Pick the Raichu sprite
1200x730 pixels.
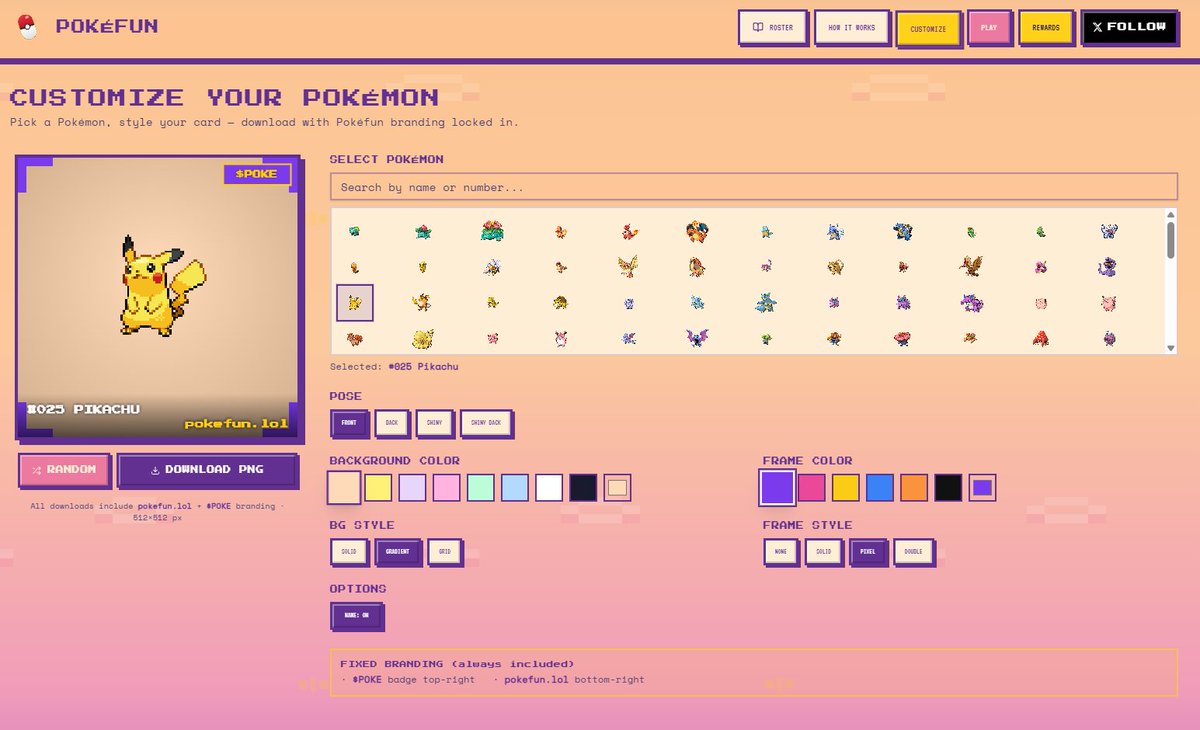pyautogui.click(x=422, y=302)
